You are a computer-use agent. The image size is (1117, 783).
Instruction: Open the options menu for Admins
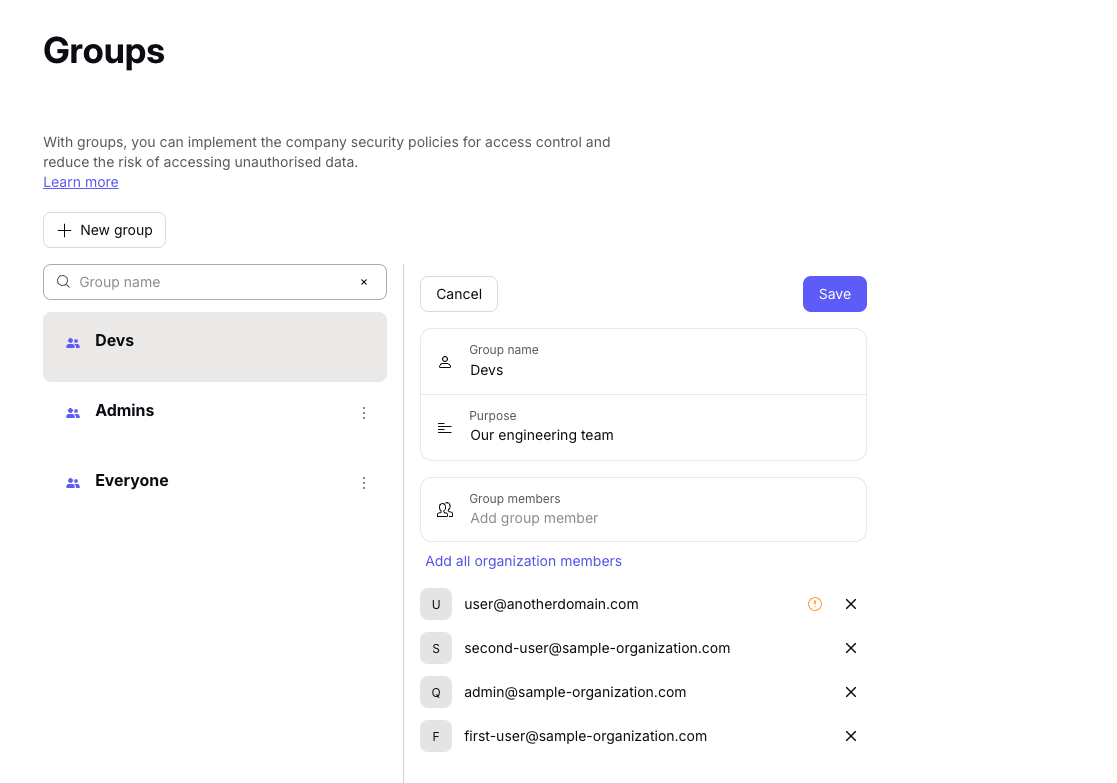tap(364, 412)
